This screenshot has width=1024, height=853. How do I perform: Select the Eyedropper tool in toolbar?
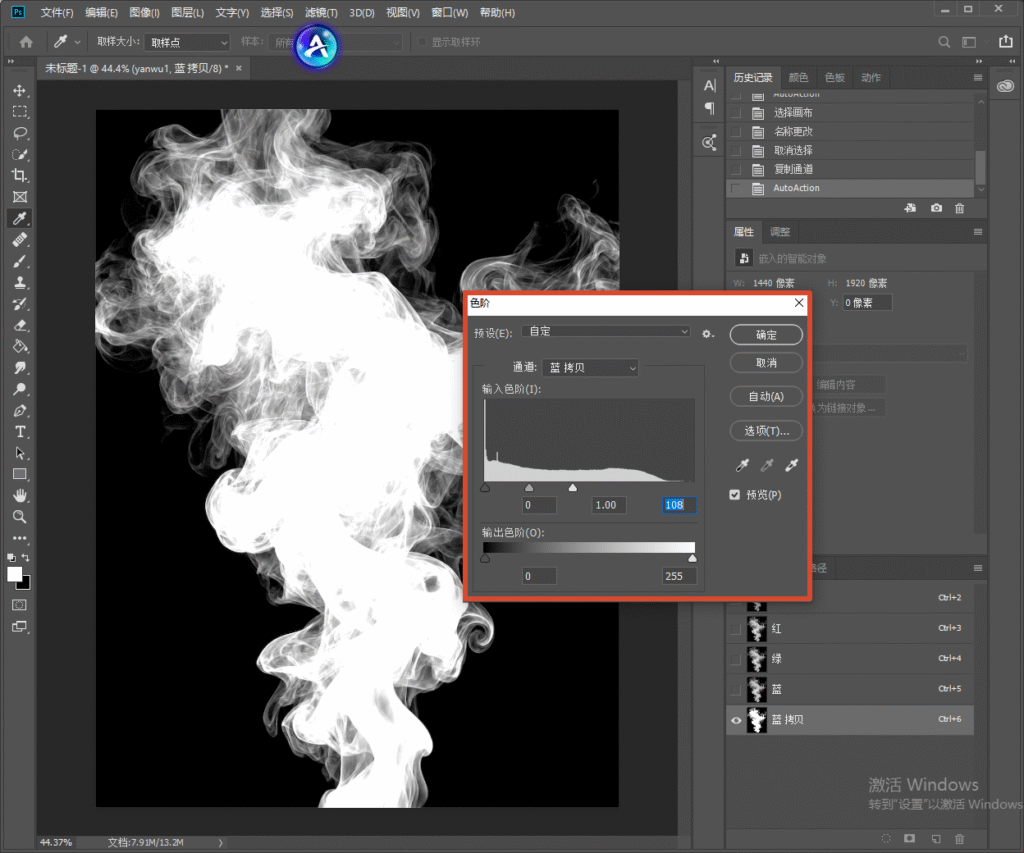click(20, 218)
